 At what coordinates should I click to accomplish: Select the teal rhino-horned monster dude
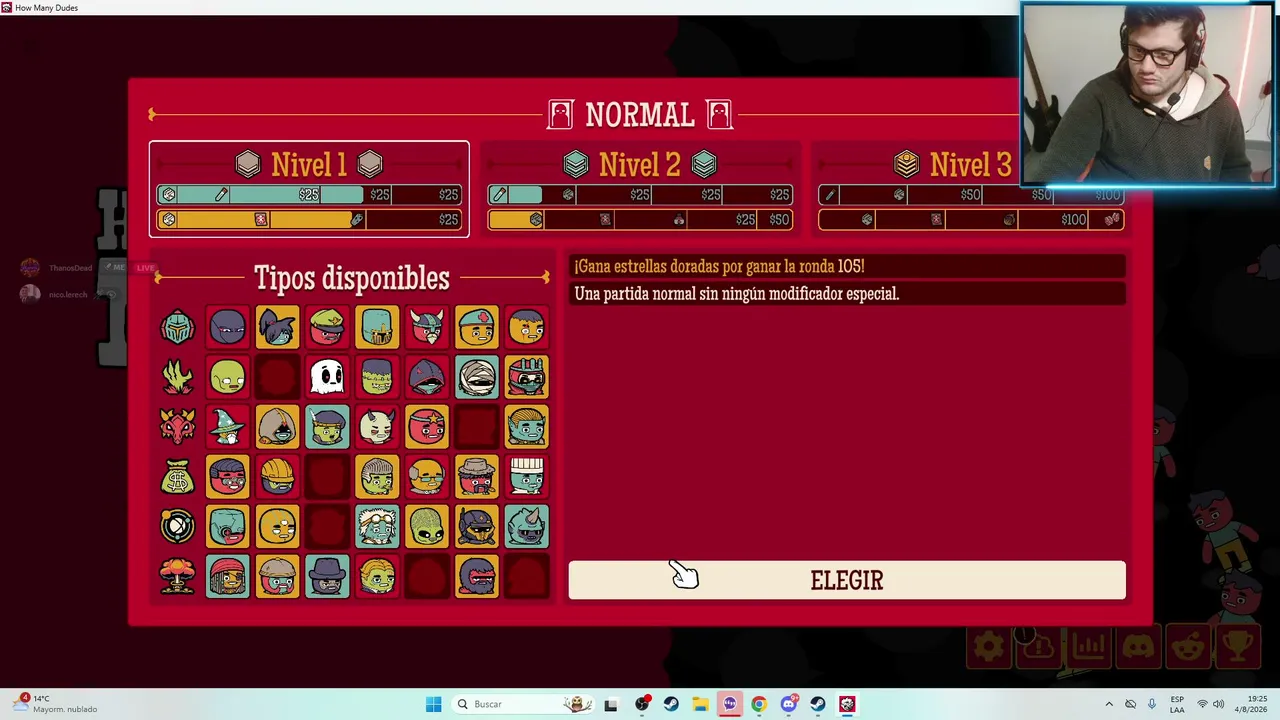coord(527,527)
